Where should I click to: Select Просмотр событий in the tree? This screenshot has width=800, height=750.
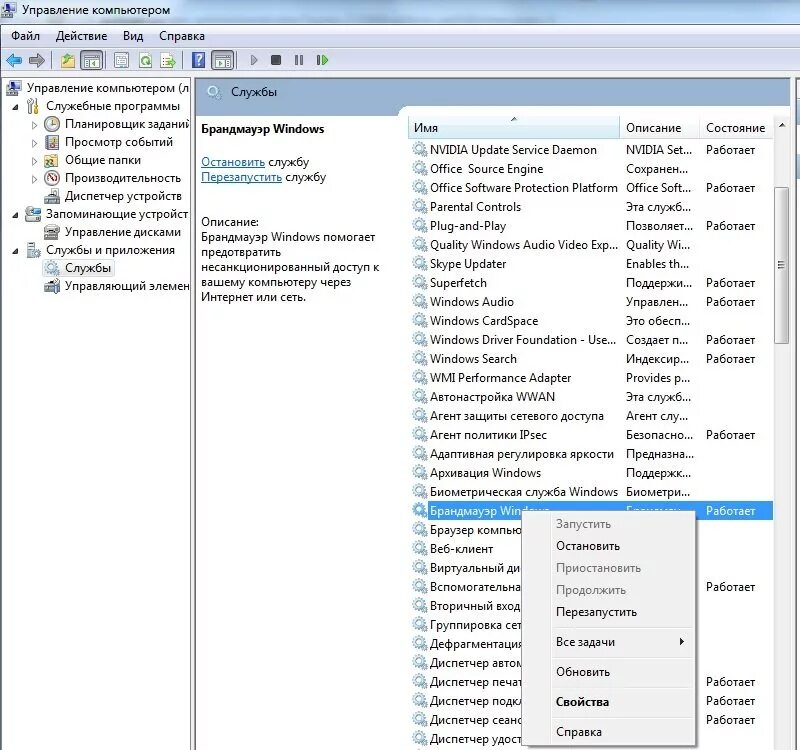pos(119,142)
